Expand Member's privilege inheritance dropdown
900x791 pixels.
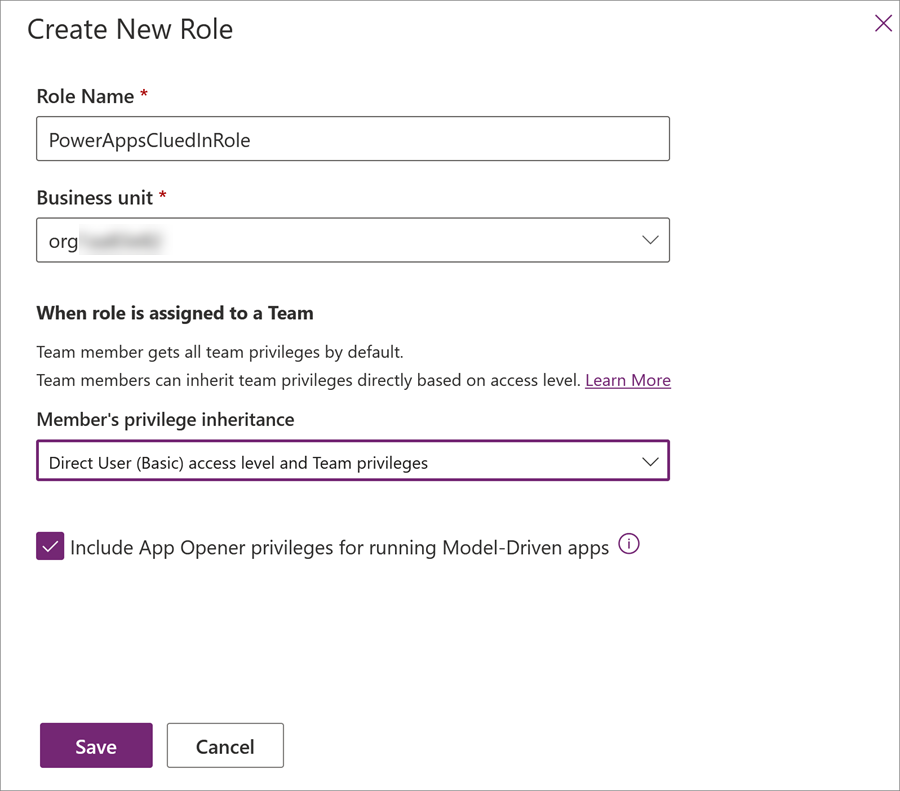[352, 460]
